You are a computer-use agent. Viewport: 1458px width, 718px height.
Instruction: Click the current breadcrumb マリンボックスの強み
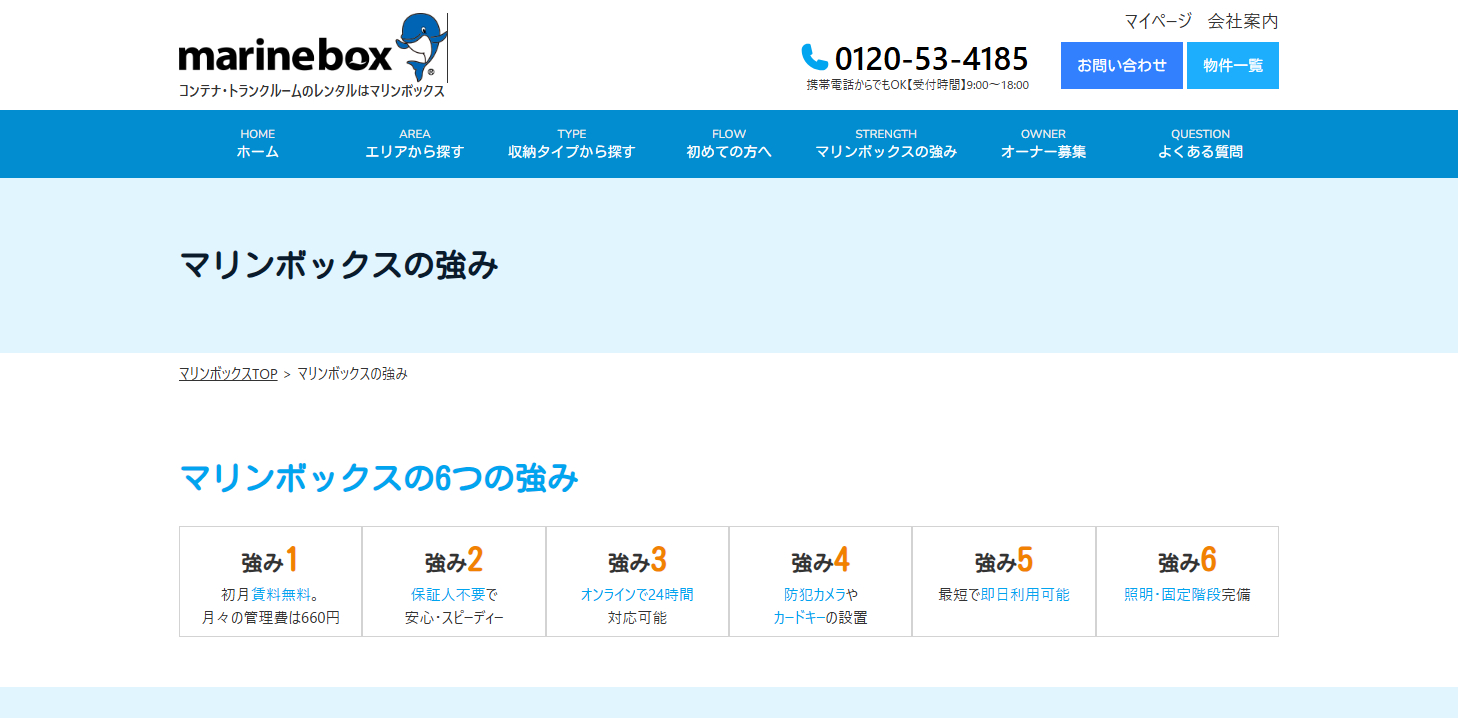pos(352,374)
